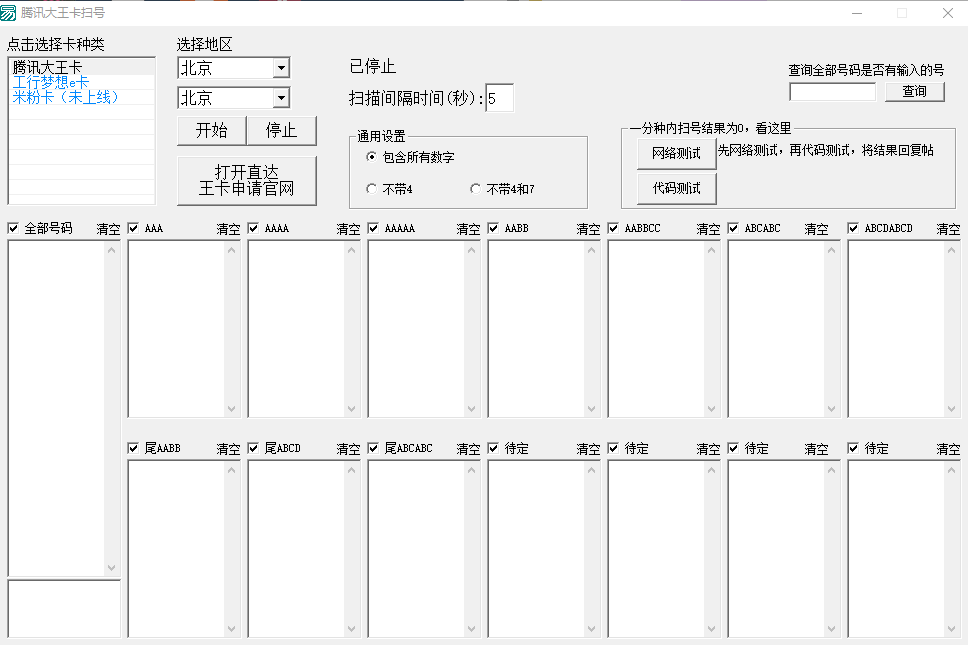Click the number query input field

click(x=833, y=92)
